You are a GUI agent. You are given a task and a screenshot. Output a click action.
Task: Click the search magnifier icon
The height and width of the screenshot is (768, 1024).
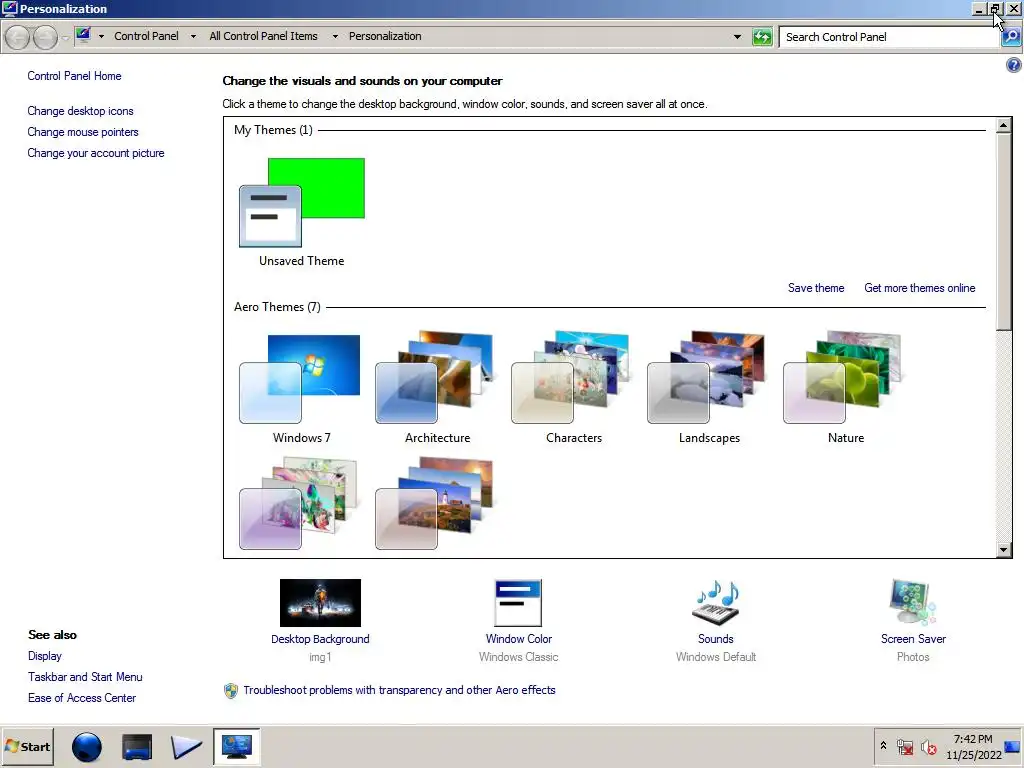pyautogui.click(x=1011, y=37)
